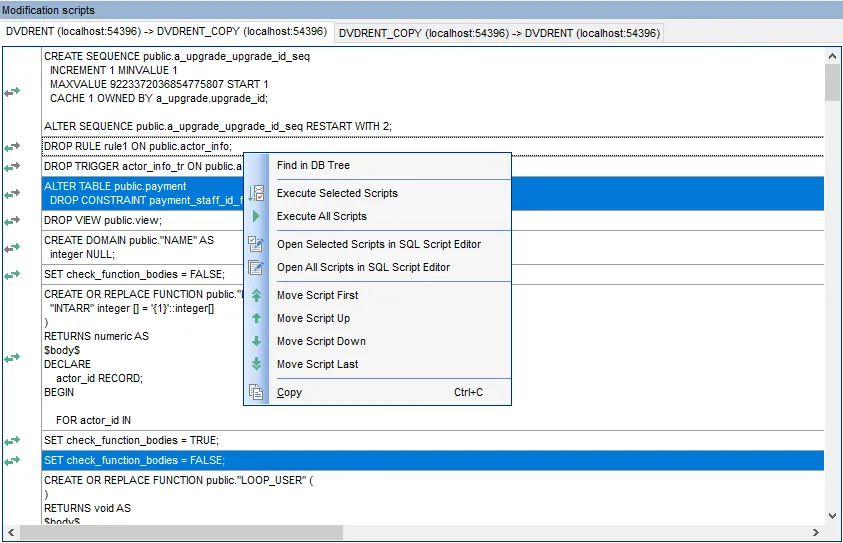Click horizontal scrollbar right arrow
The image size is (843, 543).
pyautogui.click(x=818, y=533)
